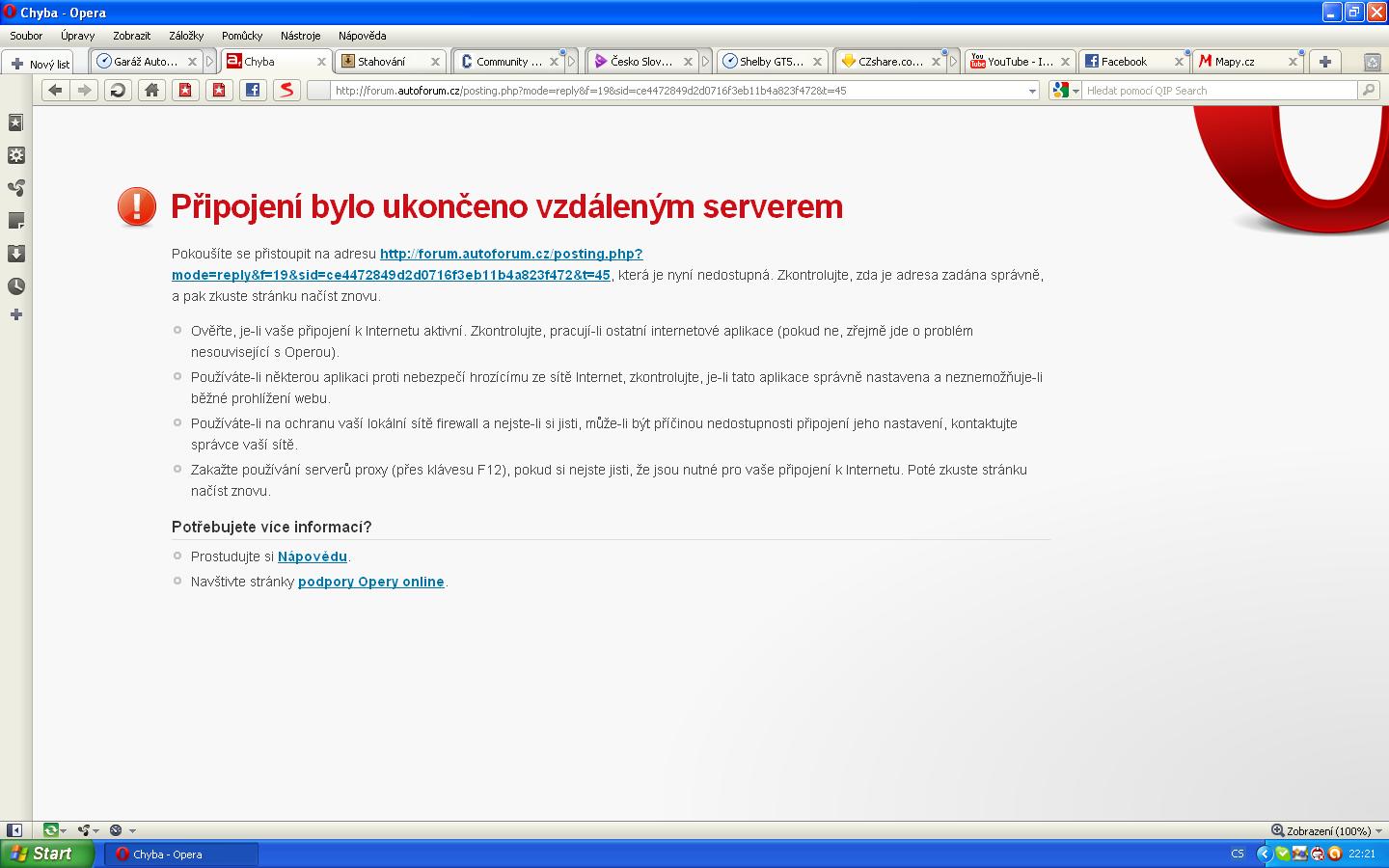The image size is (1389, 868).
Task: Click the page security badge beside address
Action: (x=318, y=90)
